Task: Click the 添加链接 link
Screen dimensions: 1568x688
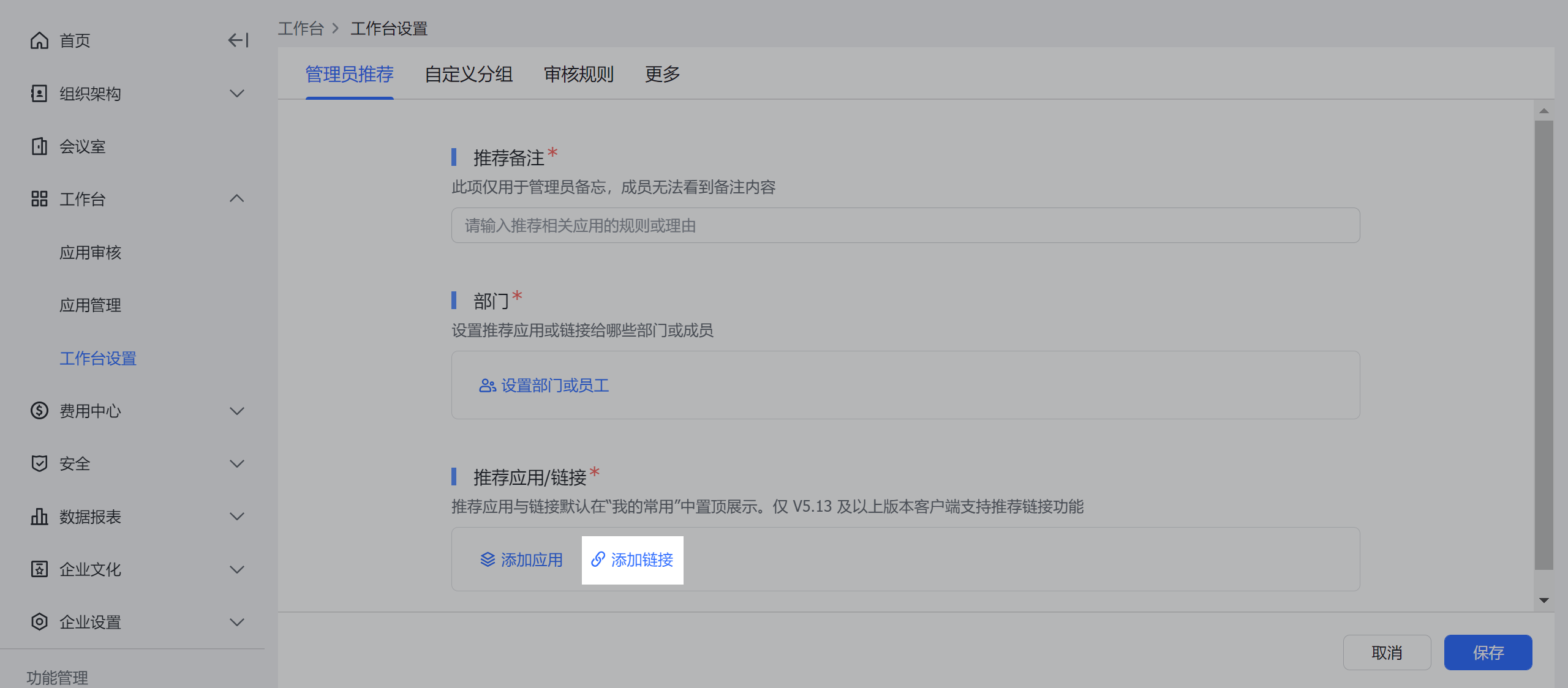Action: pyautogui.click(x=633, y=560)
